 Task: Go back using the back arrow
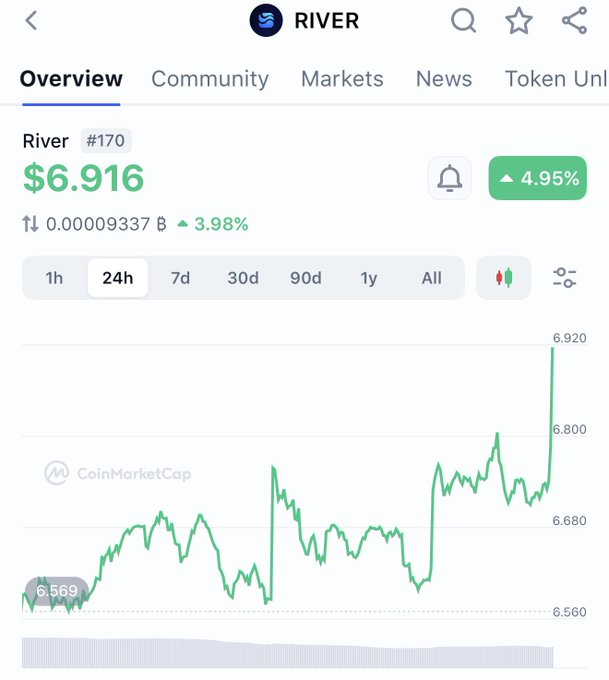pyautogui.click(x=31, y=21)
